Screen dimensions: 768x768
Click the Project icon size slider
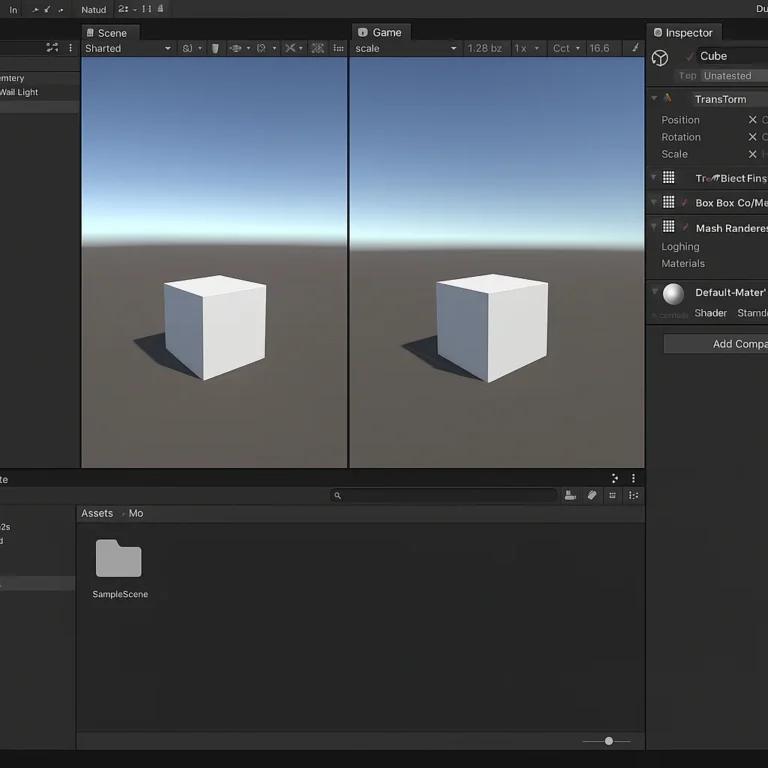607,741
